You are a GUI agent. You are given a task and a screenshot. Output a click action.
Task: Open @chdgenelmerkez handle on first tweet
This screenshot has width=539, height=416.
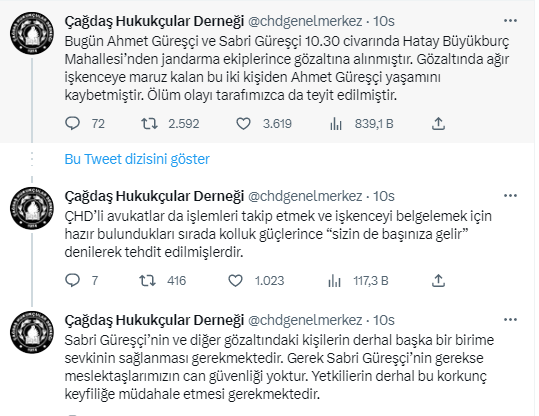305,21
